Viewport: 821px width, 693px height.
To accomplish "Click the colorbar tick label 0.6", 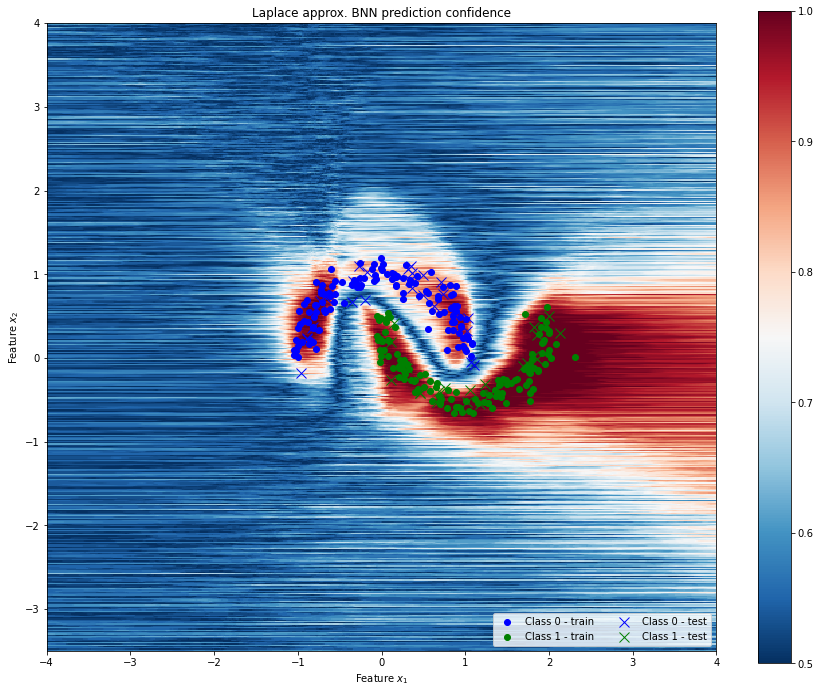I will (x=805, y=533).
